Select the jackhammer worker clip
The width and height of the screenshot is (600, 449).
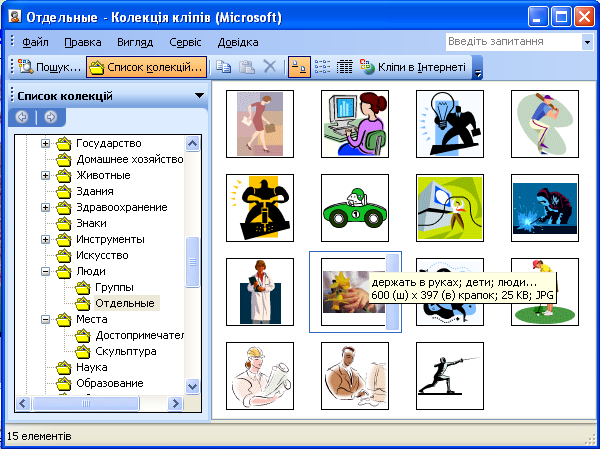tap(260, 208)
